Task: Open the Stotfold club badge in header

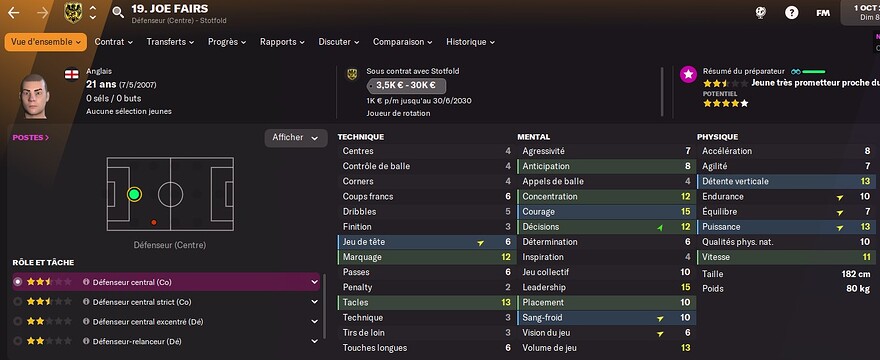Action: click(73, 12)
